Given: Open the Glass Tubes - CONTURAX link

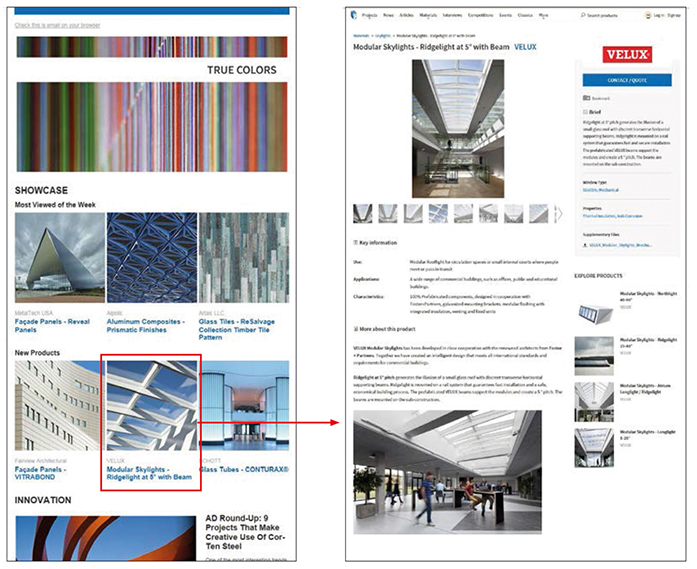Looking at the screenshot, I should (x=244, y=469).
